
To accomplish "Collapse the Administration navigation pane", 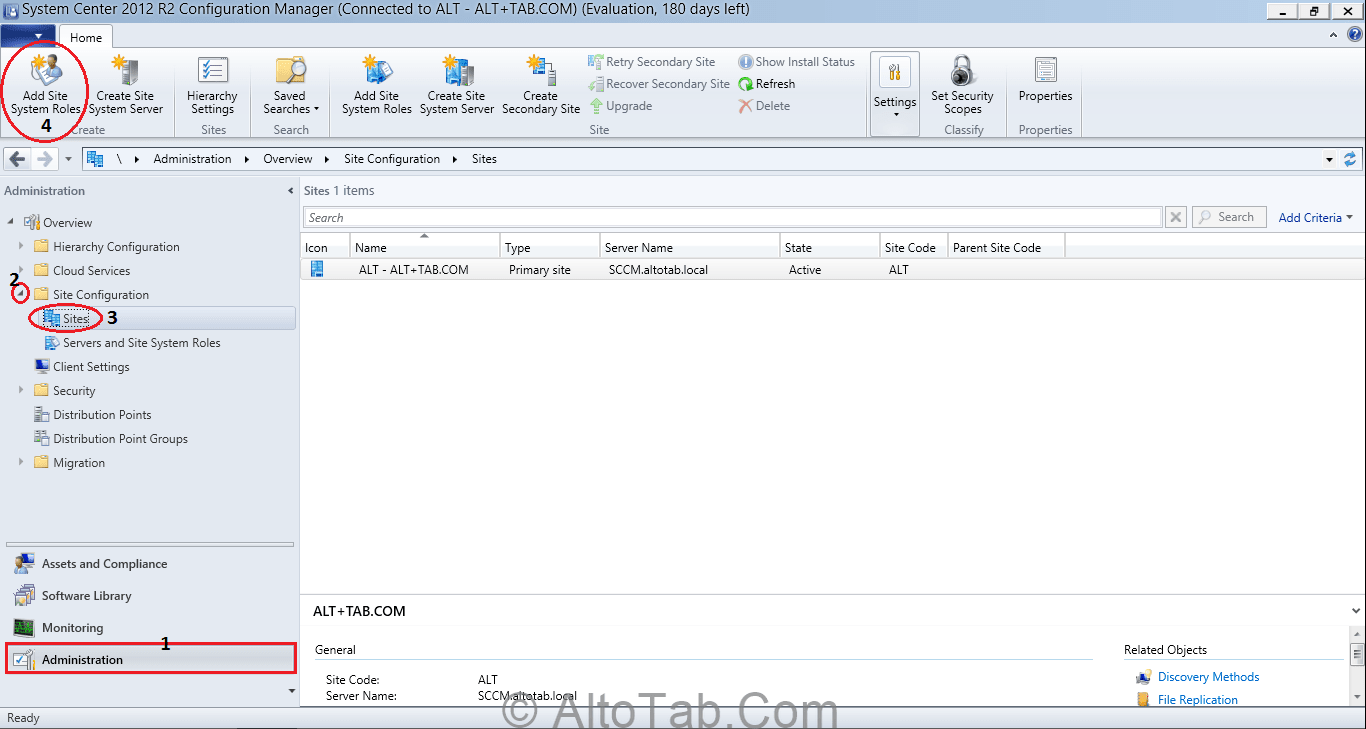I will (x=291, y=191).
